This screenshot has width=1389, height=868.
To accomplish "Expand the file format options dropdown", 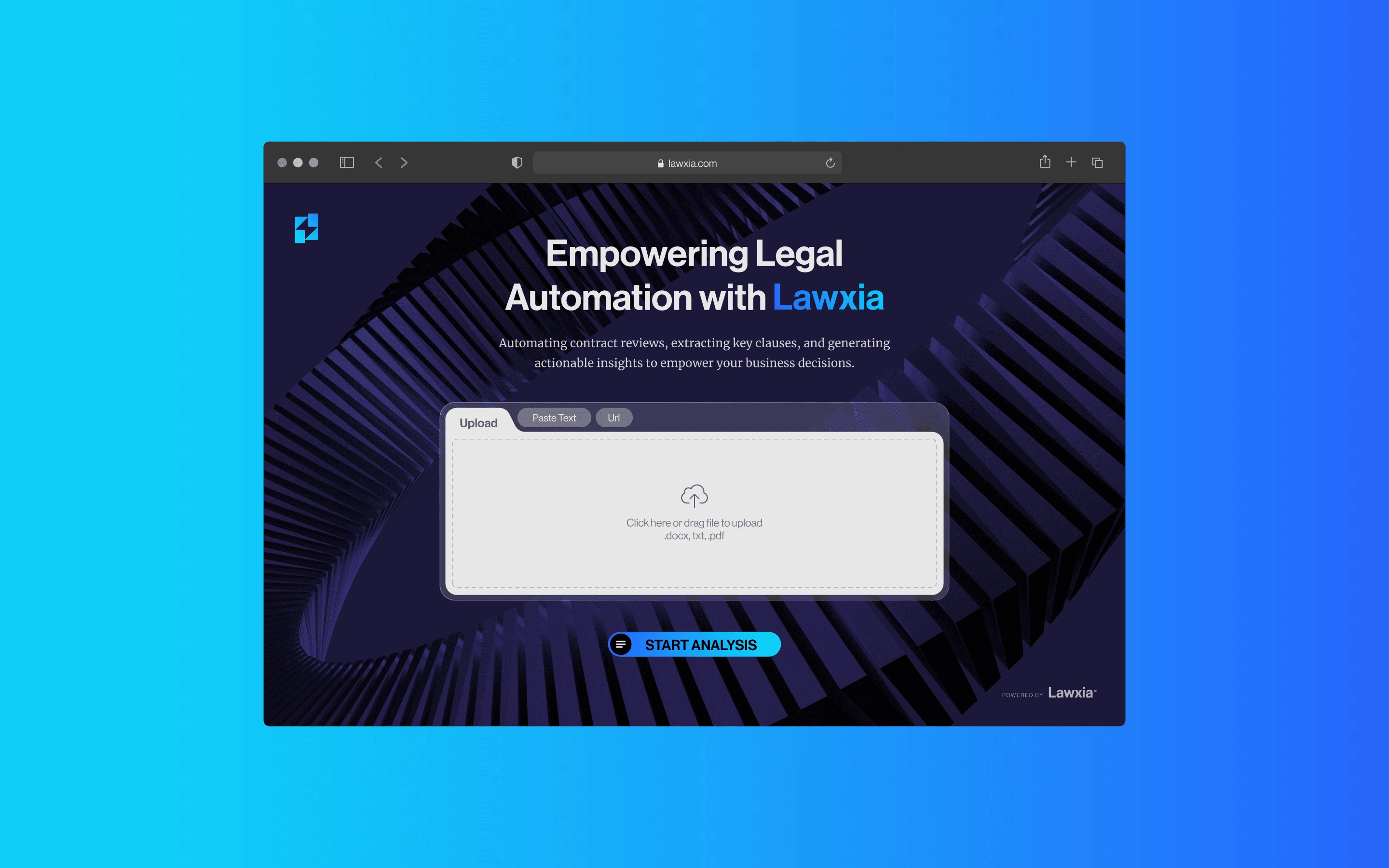I will tap(694, 535).
